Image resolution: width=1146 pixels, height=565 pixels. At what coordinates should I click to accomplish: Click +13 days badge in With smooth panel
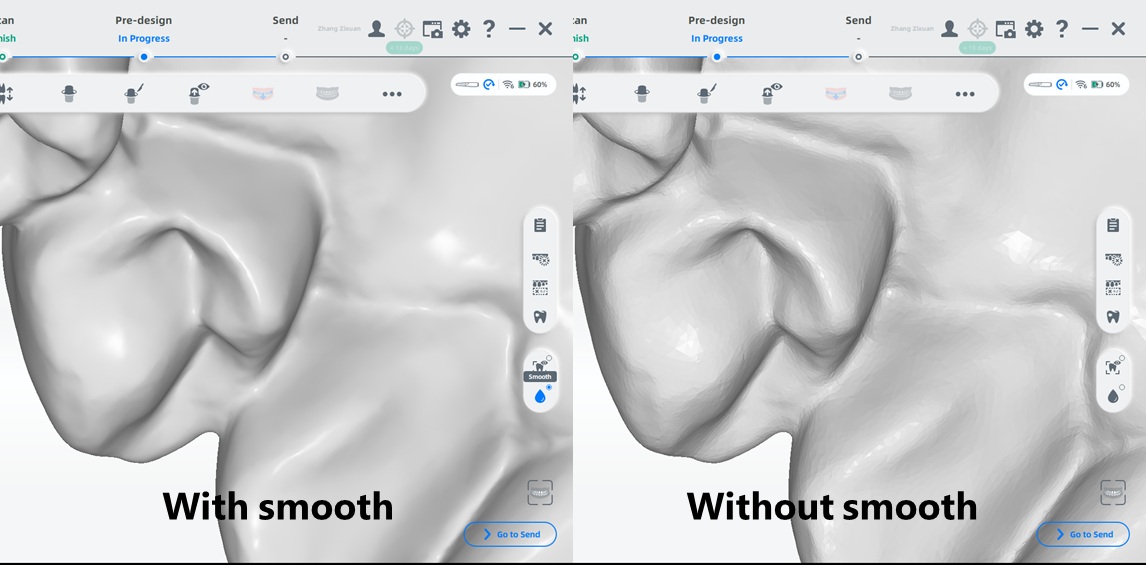click(404, 48)
